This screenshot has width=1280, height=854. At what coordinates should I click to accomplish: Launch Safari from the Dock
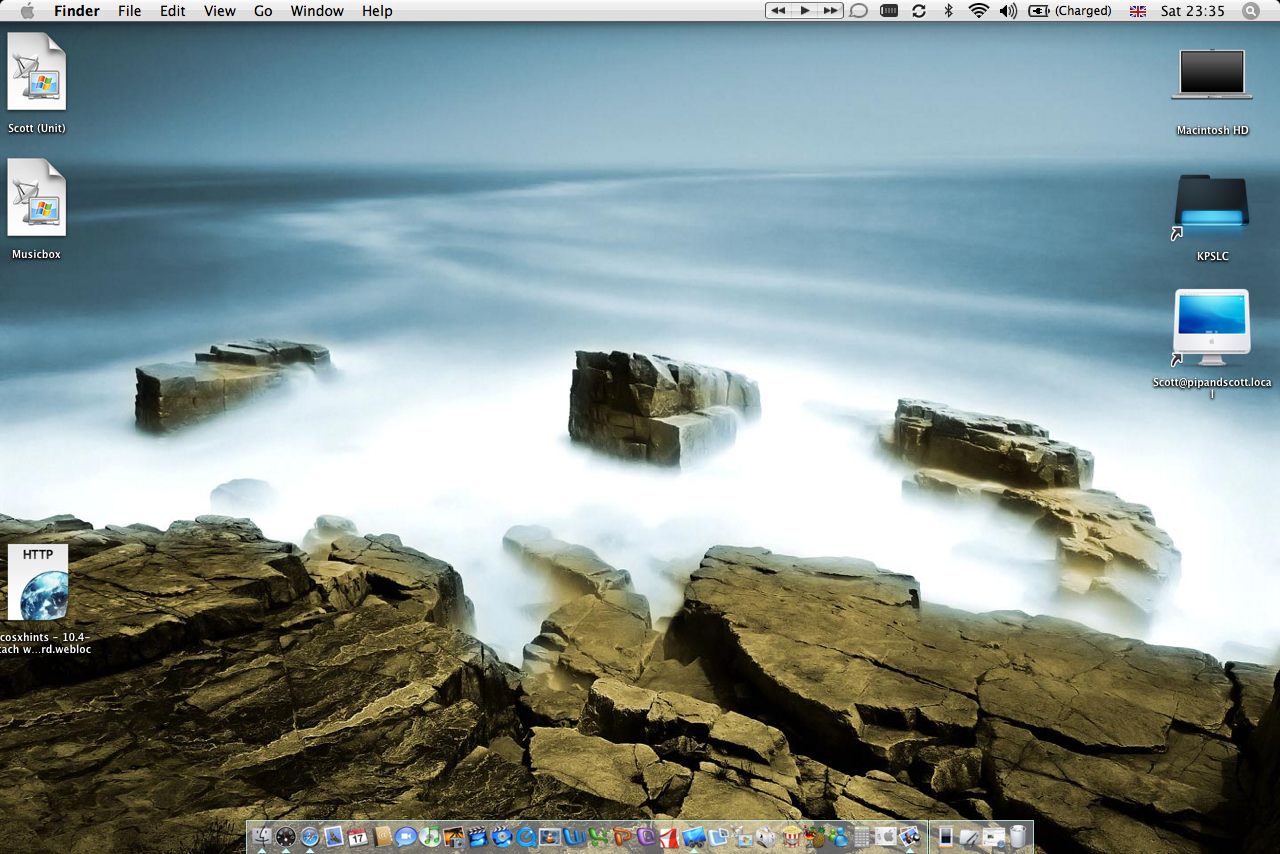pyautogui.click(x=309, y=836)
